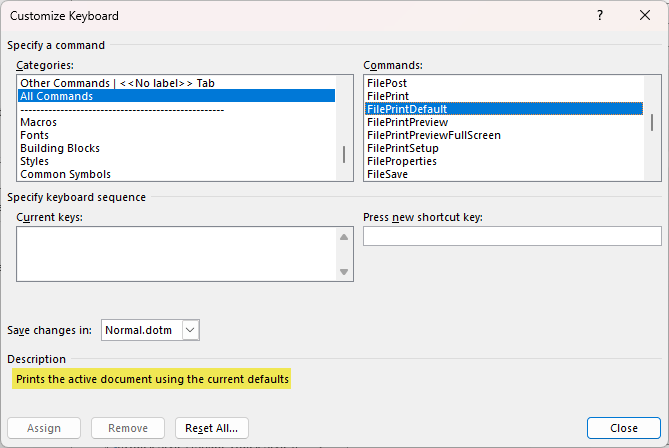The image size is (669, 448).
Task: Click the Reset All button
Action: 212,428
